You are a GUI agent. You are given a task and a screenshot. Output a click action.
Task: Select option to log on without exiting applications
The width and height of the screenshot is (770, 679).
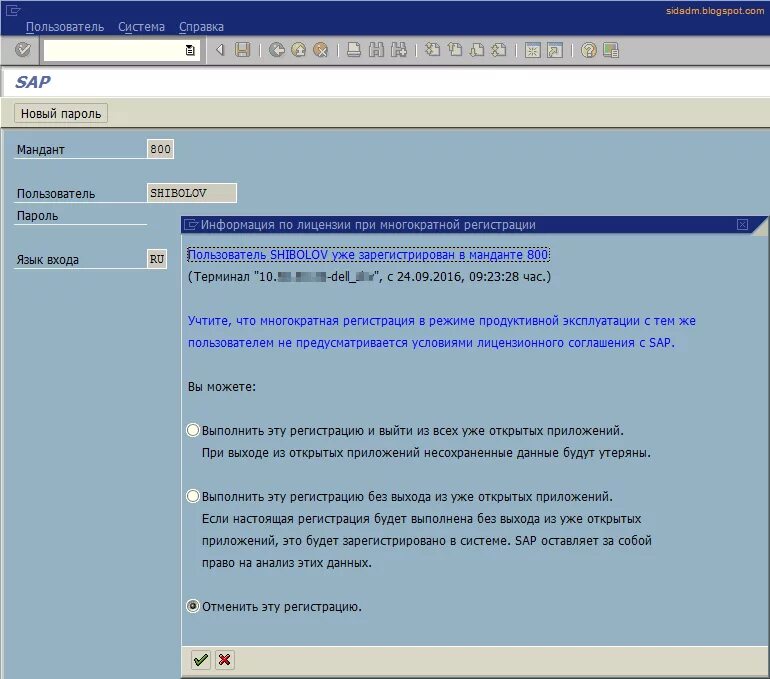coord(193,496)
